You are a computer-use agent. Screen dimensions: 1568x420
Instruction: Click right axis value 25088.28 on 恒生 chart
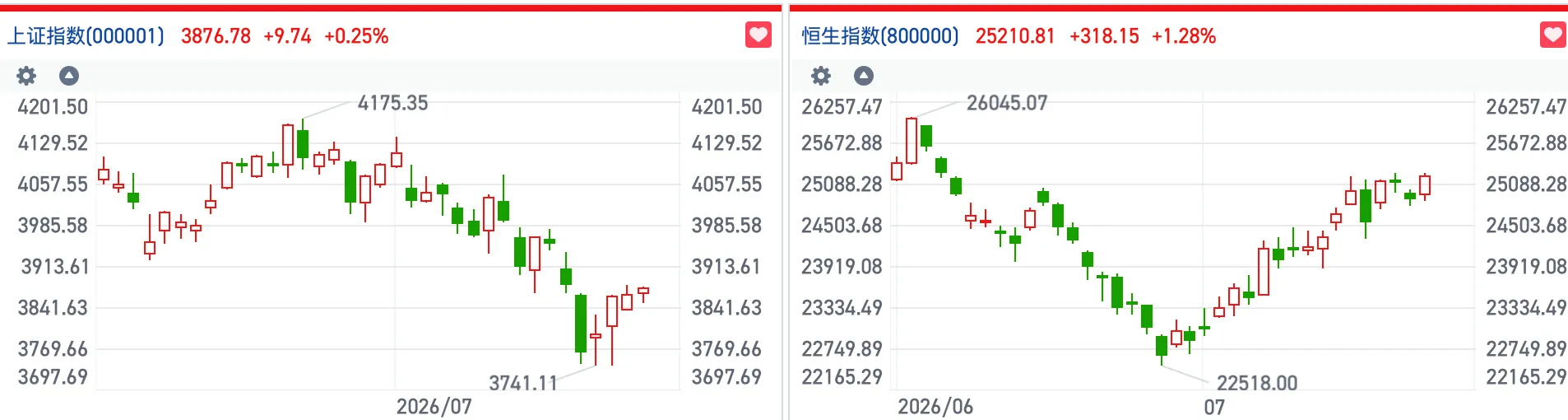1526,184
